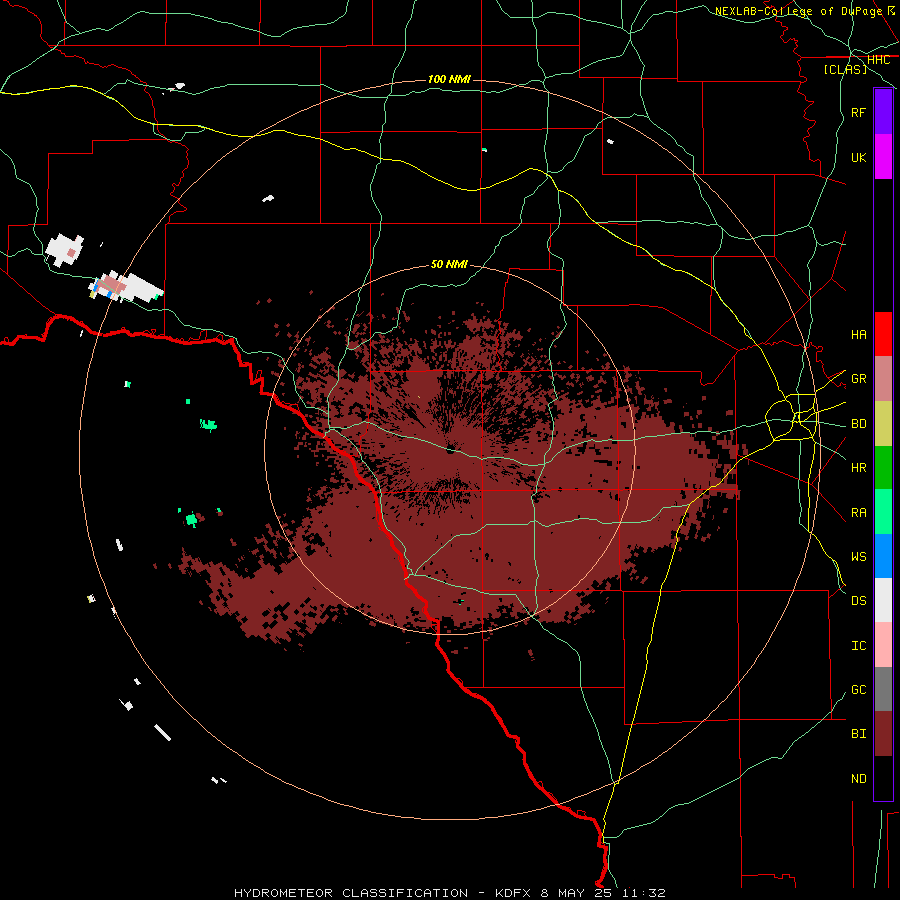The image size is (900, 900).
Task: Click the "BD" legend label
Action: (858, 424)
